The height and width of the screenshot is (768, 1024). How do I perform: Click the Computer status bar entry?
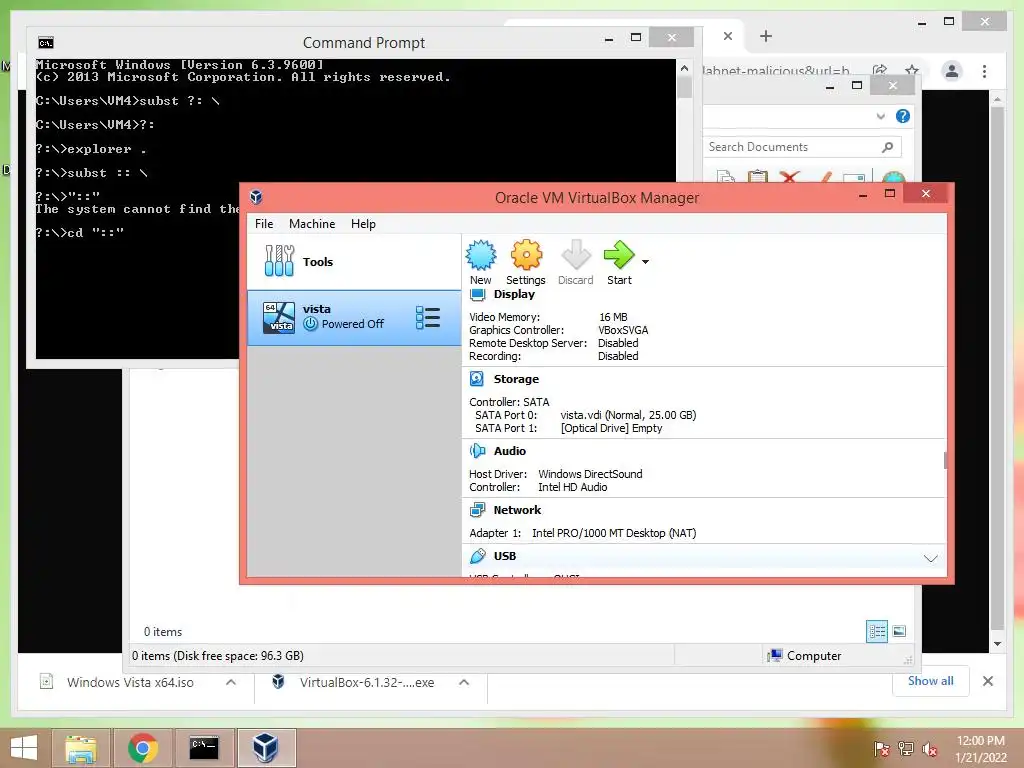[805, 656]
